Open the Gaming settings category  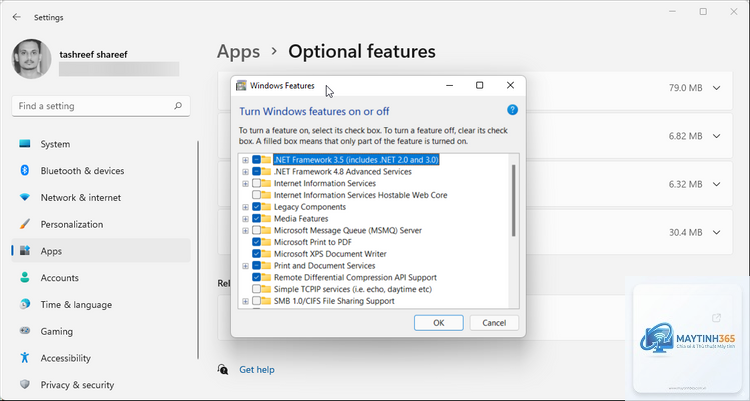(101, 331)
